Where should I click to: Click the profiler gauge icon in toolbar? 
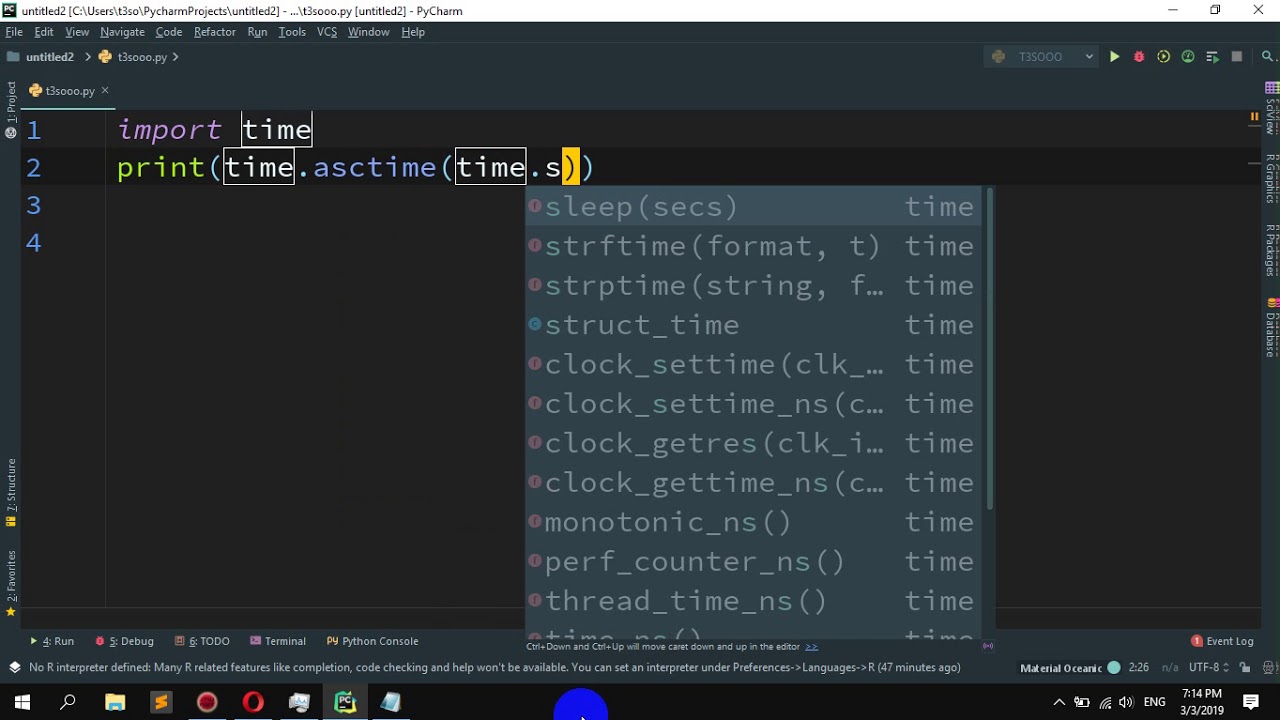point(1188,57)
